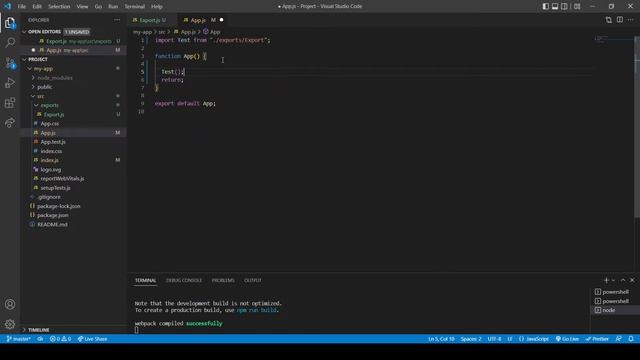The width and height of the screenshot is (640, 360).
Task: Switch to the App.js editor tab
Action: [x=203, y=20]
